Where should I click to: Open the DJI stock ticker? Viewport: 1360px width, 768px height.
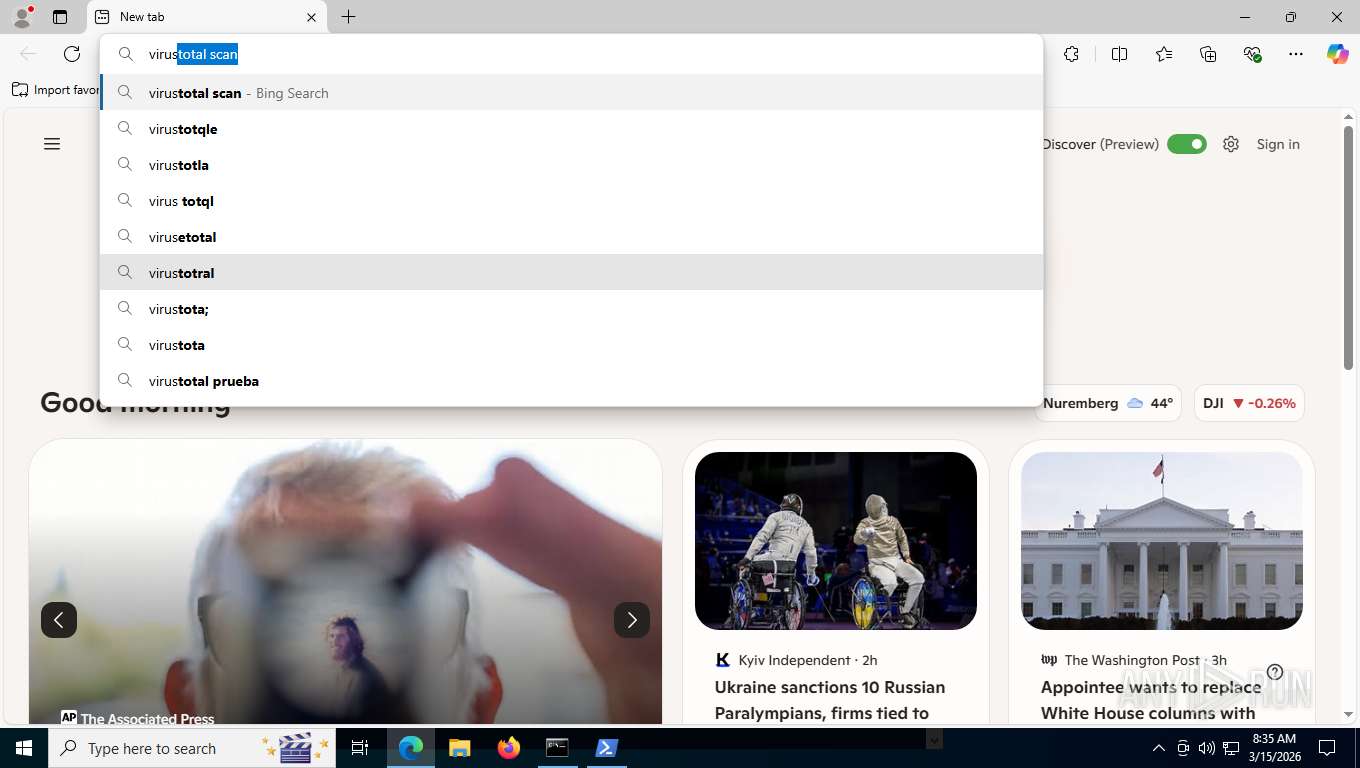click(x=1249, y=403)
